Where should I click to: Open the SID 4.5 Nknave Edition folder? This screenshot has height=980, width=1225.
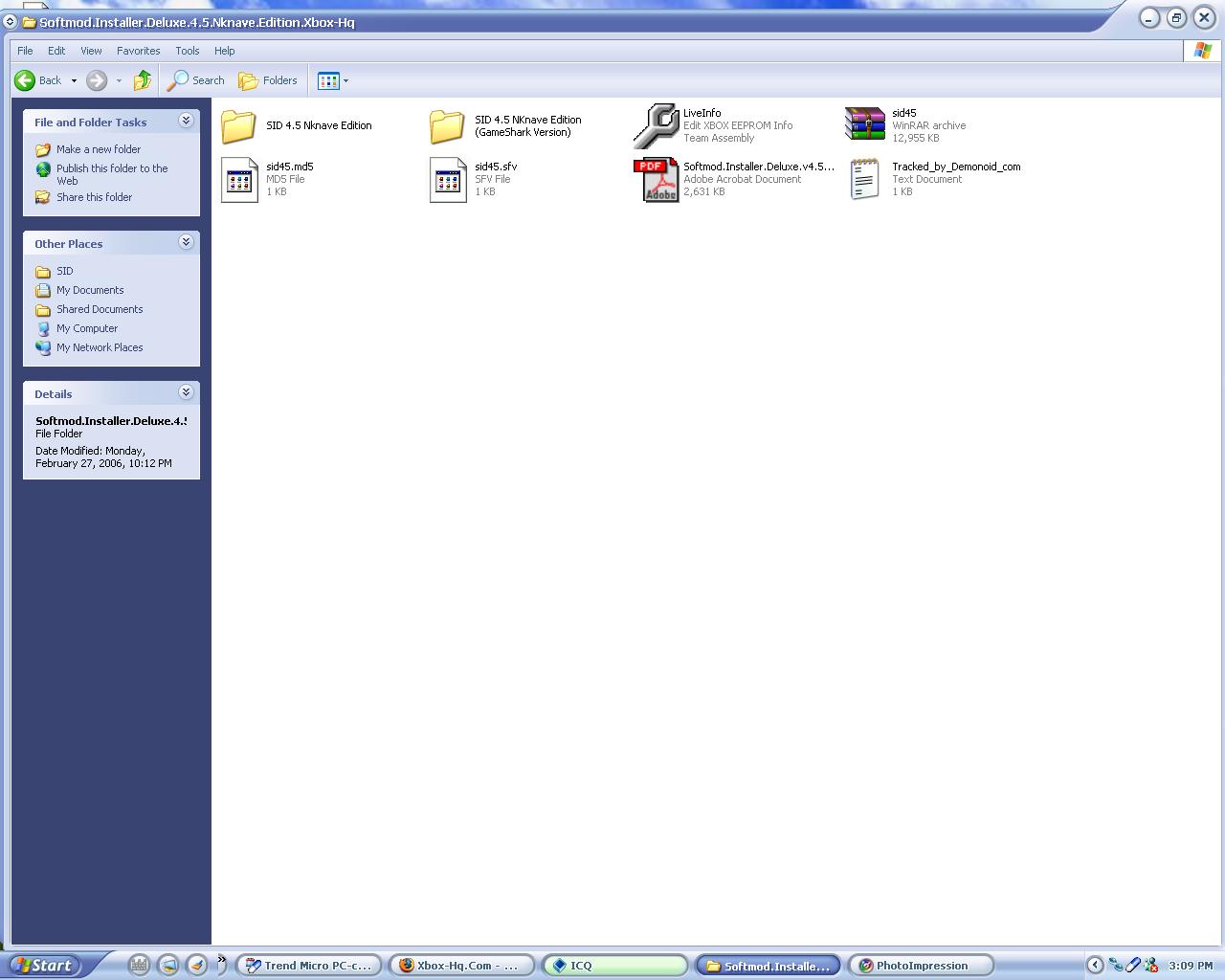click(x=239, y=125)
